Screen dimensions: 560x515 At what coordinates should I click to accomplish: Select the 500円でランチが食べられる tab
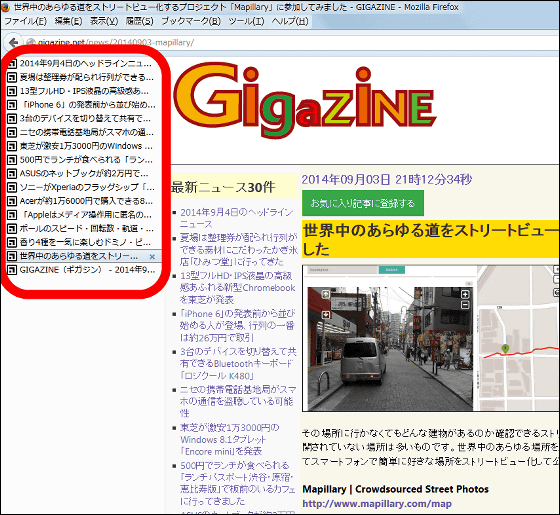[84, 160]
